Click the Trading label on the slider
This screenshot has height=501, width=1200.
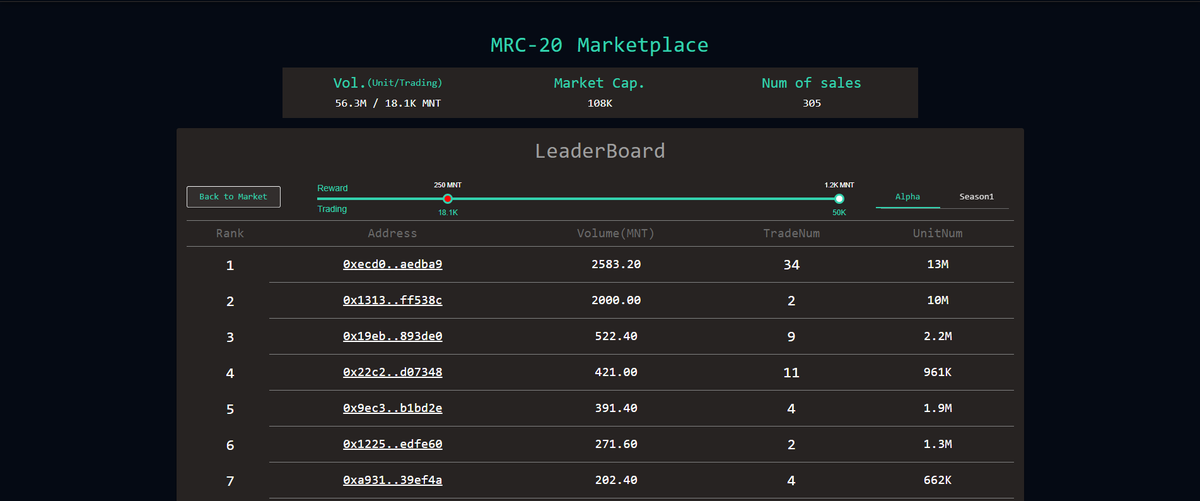[333, 209]
